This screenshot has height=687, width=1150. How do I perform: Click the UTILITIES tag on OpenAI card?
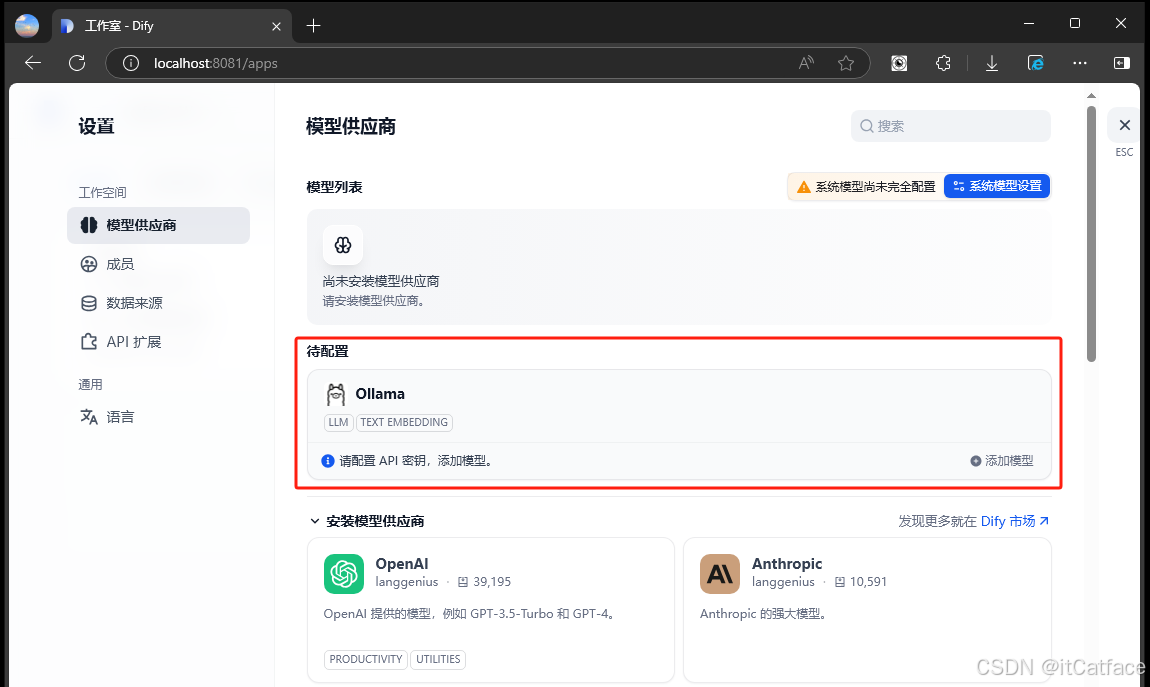click(438, 659)
